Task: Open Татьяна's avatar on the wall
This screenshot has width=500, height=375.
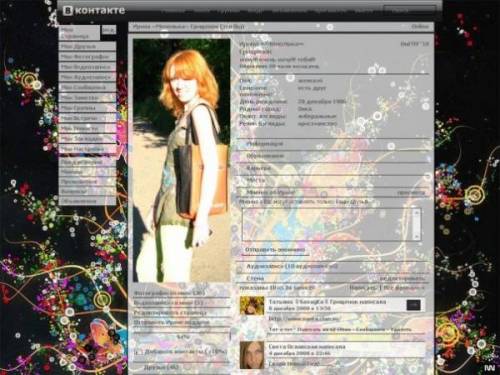Action: tap(252, 305)
